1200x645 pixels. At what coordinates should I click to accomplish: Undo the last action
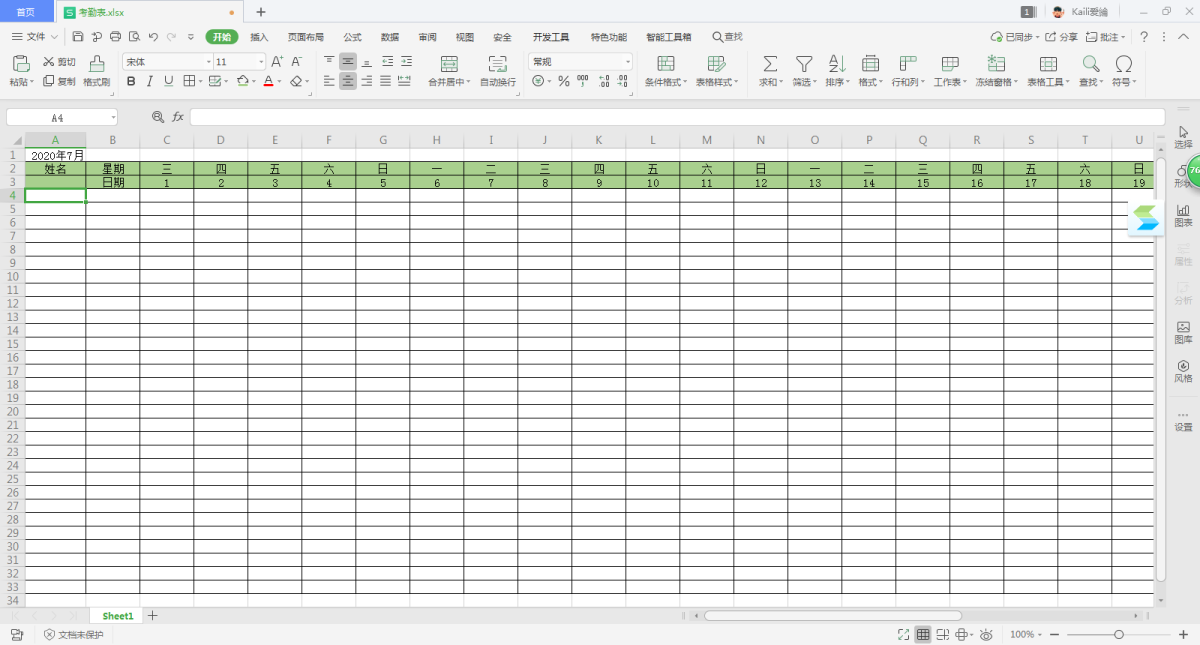tap(153, 37)
